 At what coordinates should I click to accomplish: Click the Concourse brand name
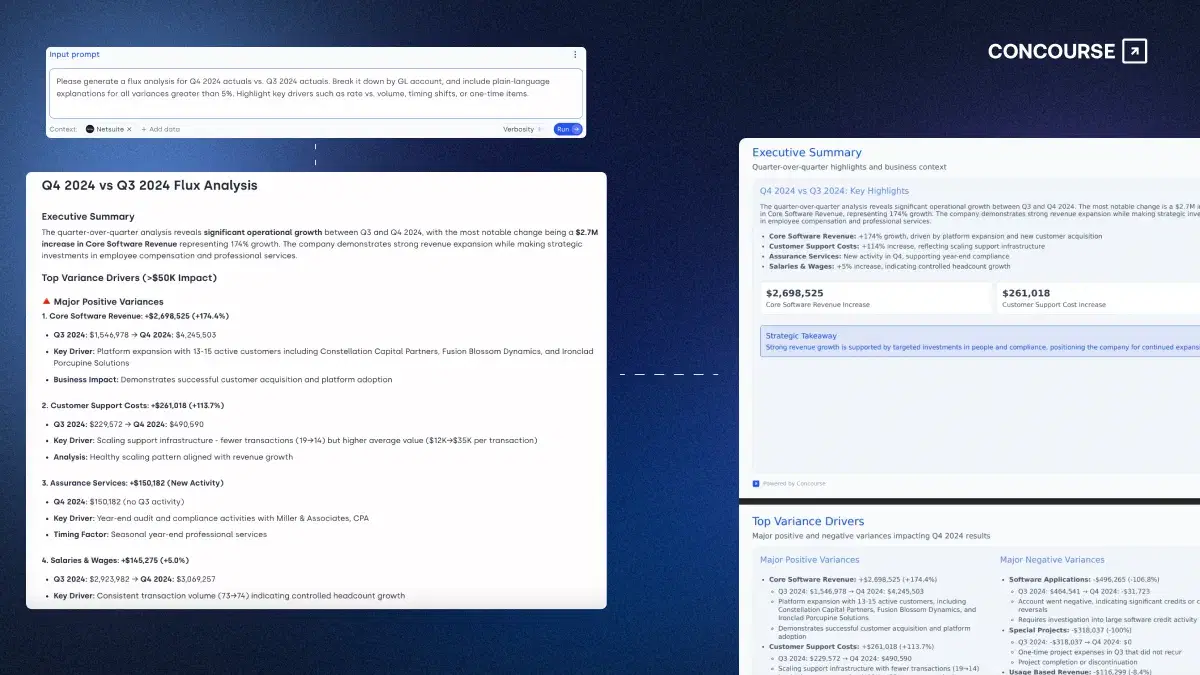pos(1051,51)
